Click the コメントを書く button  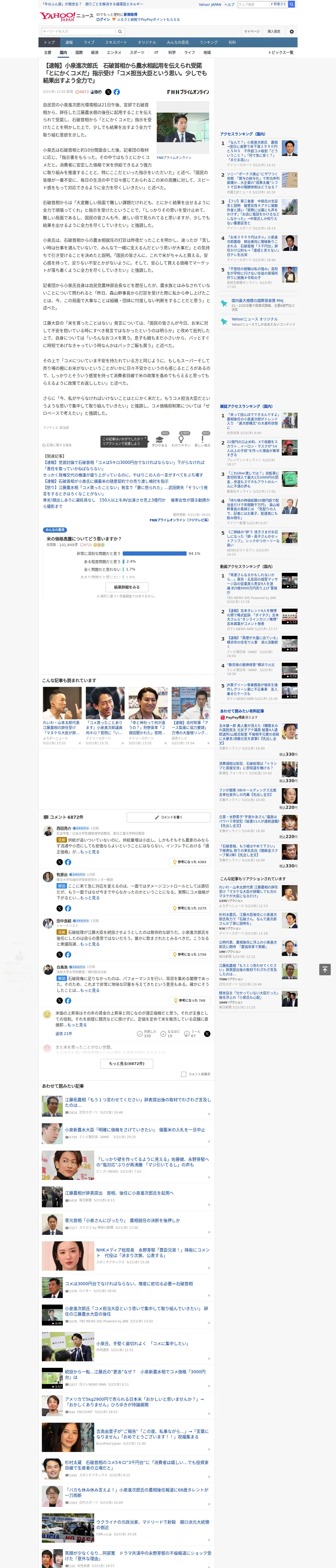169,817
